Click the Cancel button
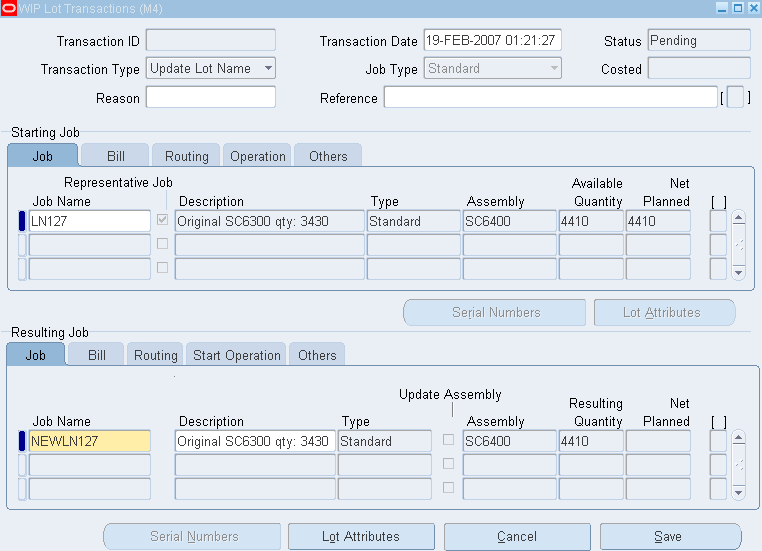 tap(518, 536)
